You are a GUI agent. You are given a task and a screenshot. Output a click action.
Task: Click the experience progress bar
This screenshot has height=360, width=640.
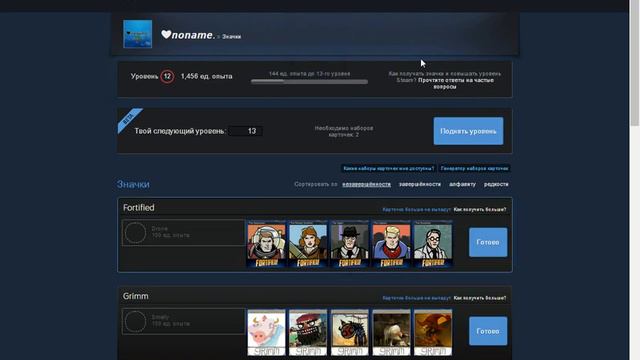309,82
